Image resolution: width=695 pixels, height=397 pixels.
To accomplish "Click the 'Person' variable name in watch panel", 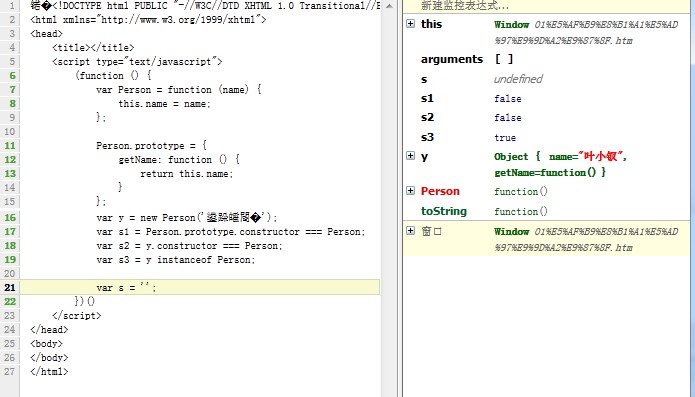I will [x=440, y=191].
